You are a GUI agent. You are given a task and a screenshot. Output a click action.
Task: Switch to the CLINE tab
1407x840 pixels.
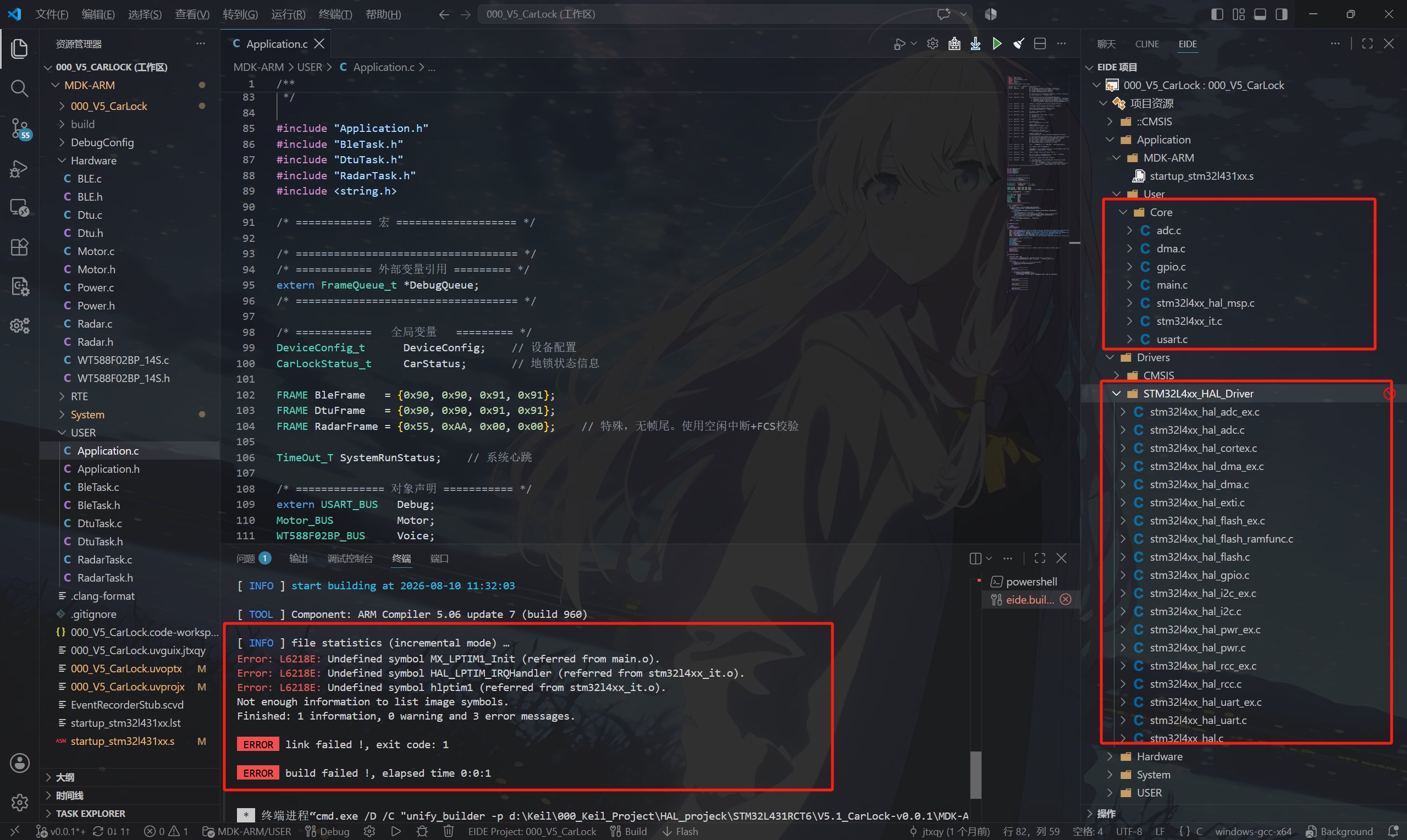pyautogui.click(x=1146, y=44)
